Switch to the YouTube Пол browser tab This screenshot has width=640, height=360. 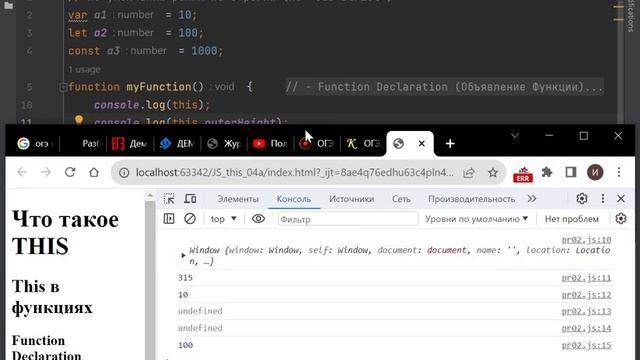270,144
